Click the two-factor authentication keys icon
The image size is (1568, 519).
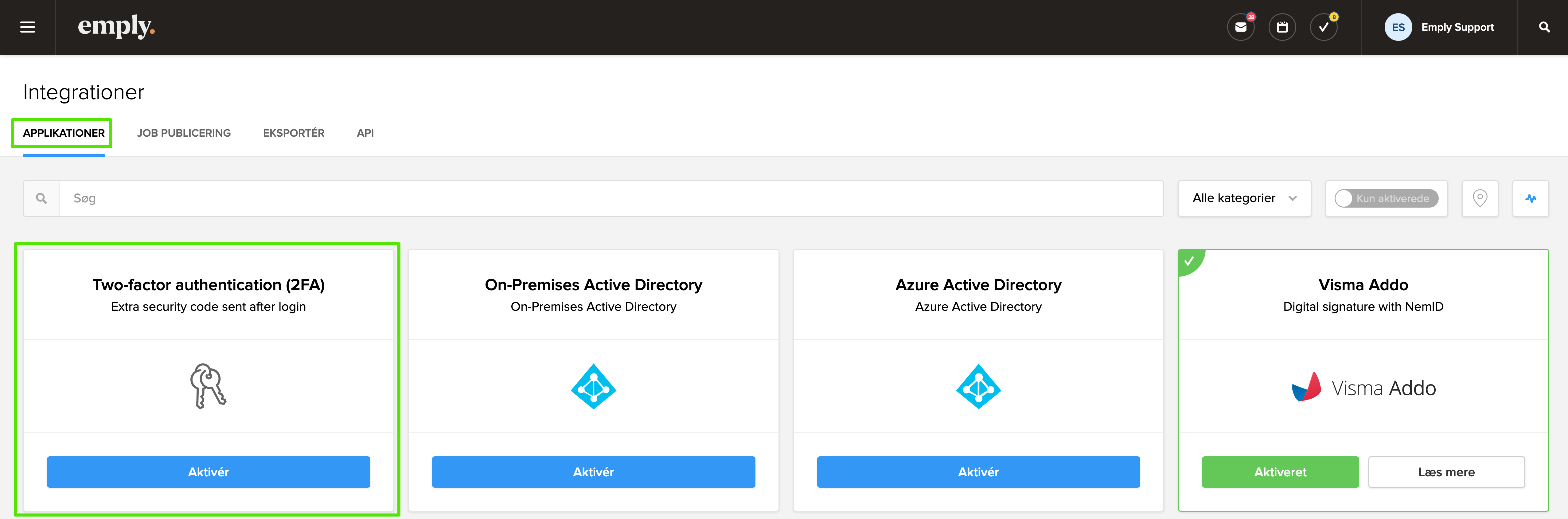[x=208, y=386]
